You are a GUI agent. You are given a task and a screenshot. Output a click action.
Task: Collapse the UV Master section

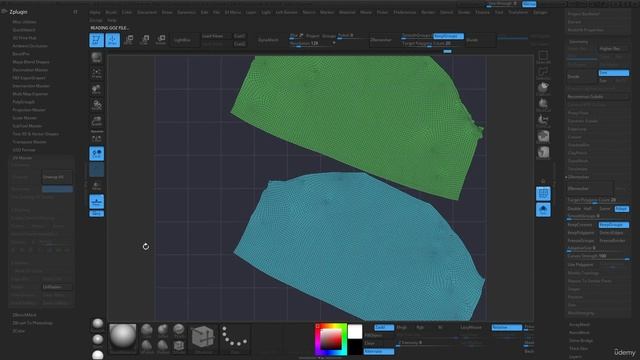[x=22, y=158]
